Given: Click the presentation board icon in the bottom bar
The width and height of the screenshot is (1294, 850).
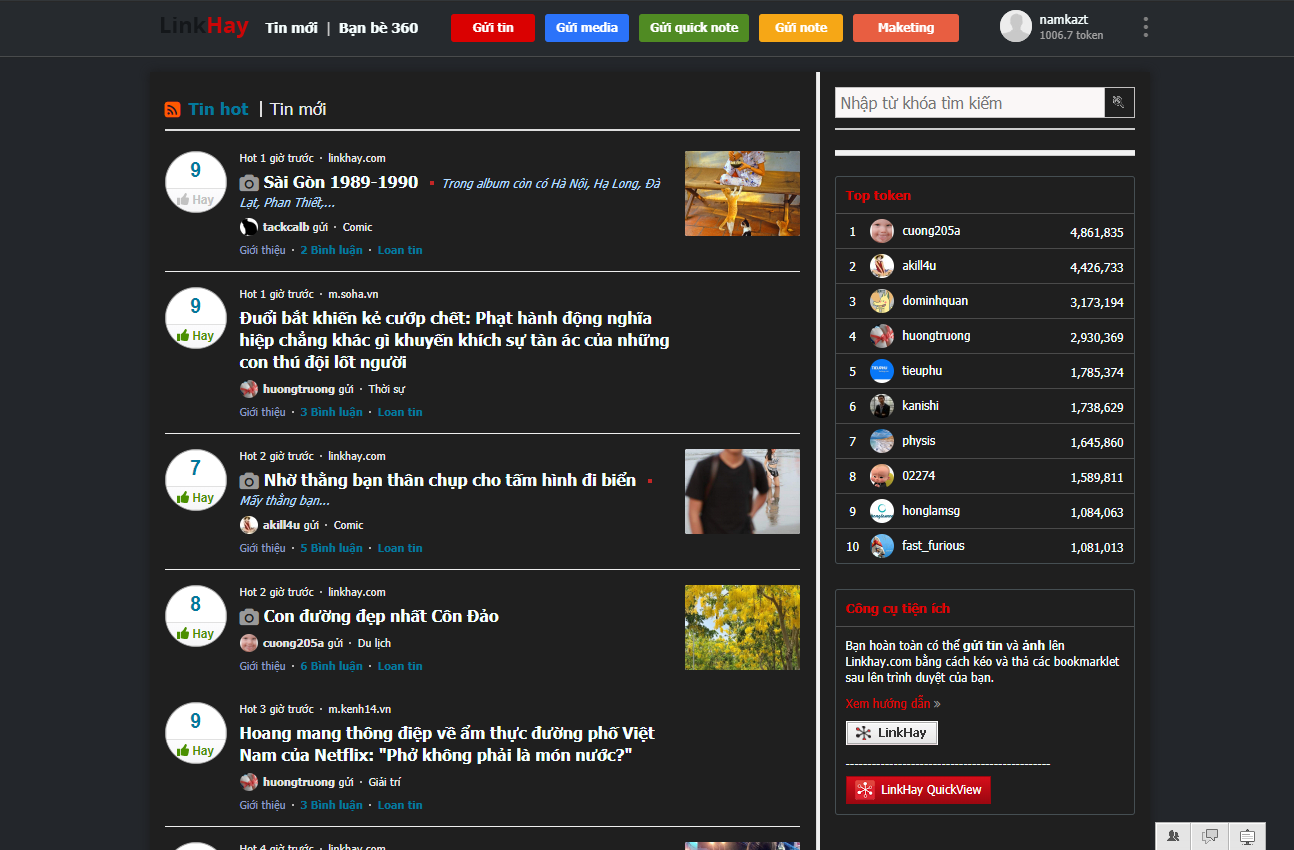Looking at the screenshot, I should coord(1247,836).
